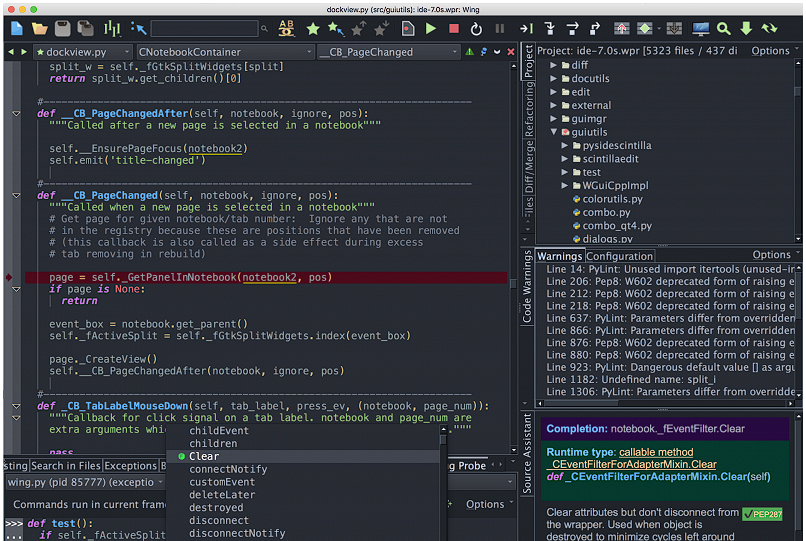This screenshot has height=541, width=806.
Task: Click the yellow warning triangle icon
Action: tap(469, 52)
